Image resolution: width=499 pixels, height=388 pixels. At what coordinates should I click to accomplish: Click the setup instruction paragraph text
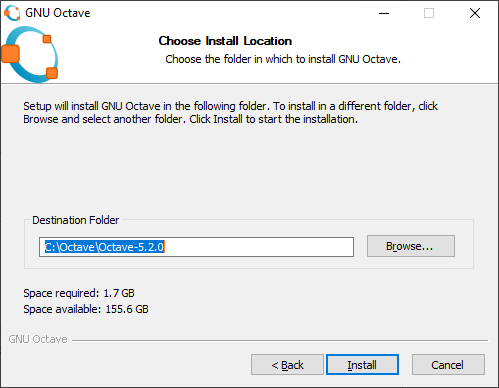click(230, 112)
